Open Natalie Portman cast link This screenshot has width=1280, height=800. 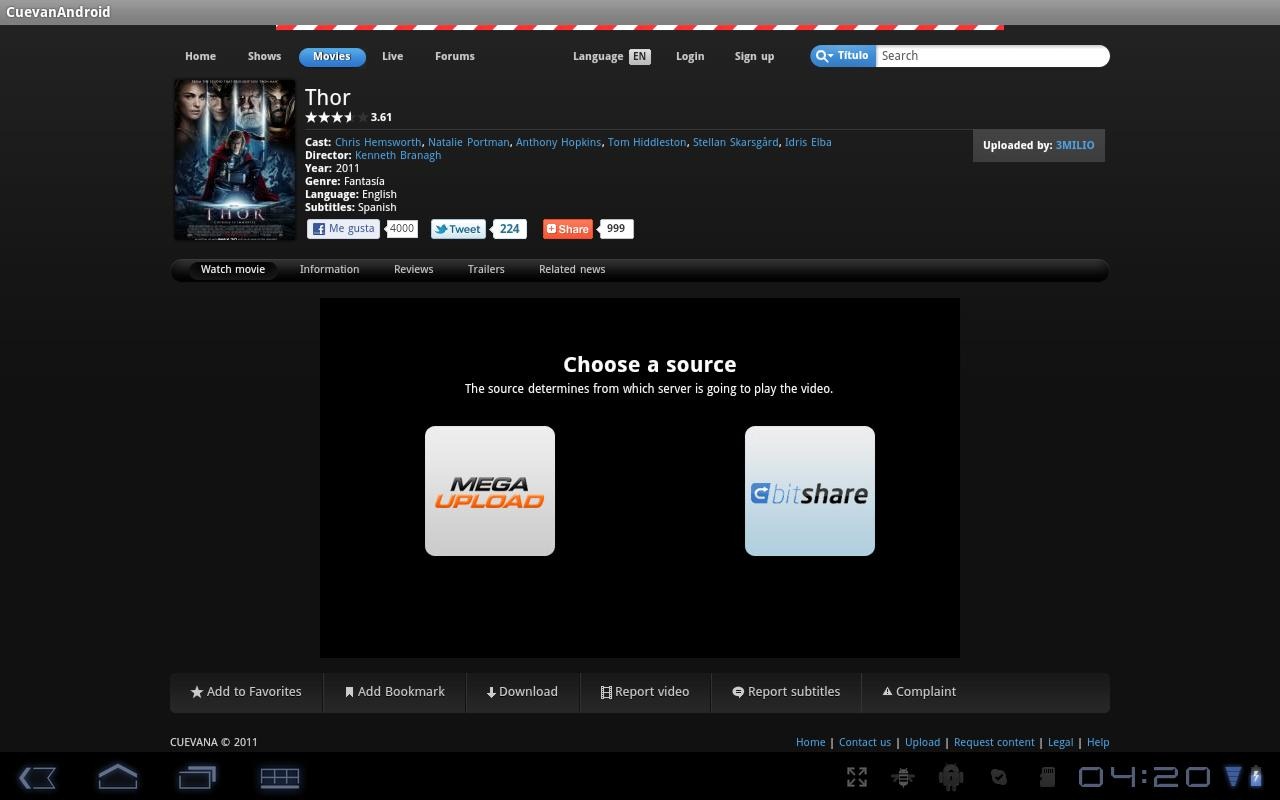[x=469, y=142]
